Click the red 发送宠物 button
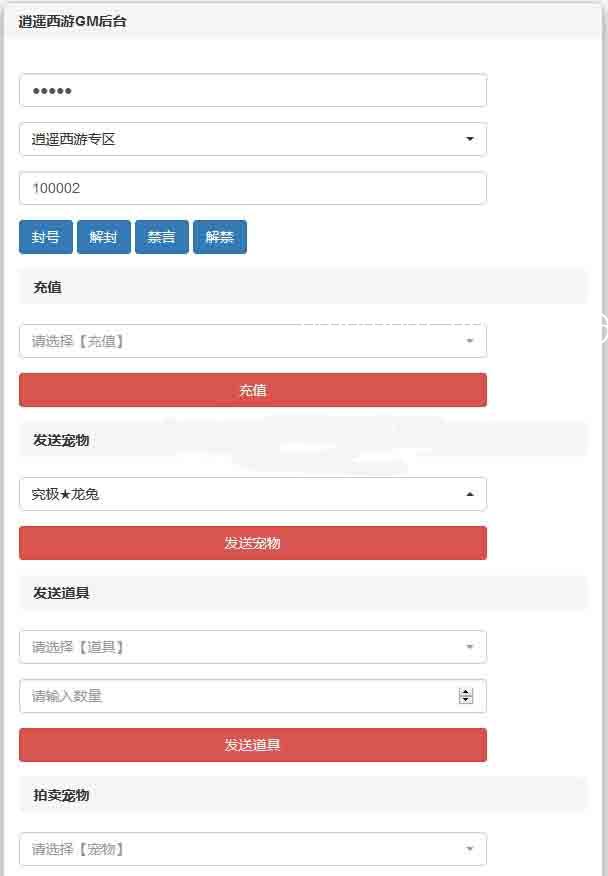The height and width of the screenshot is (876, 608). 253,543
